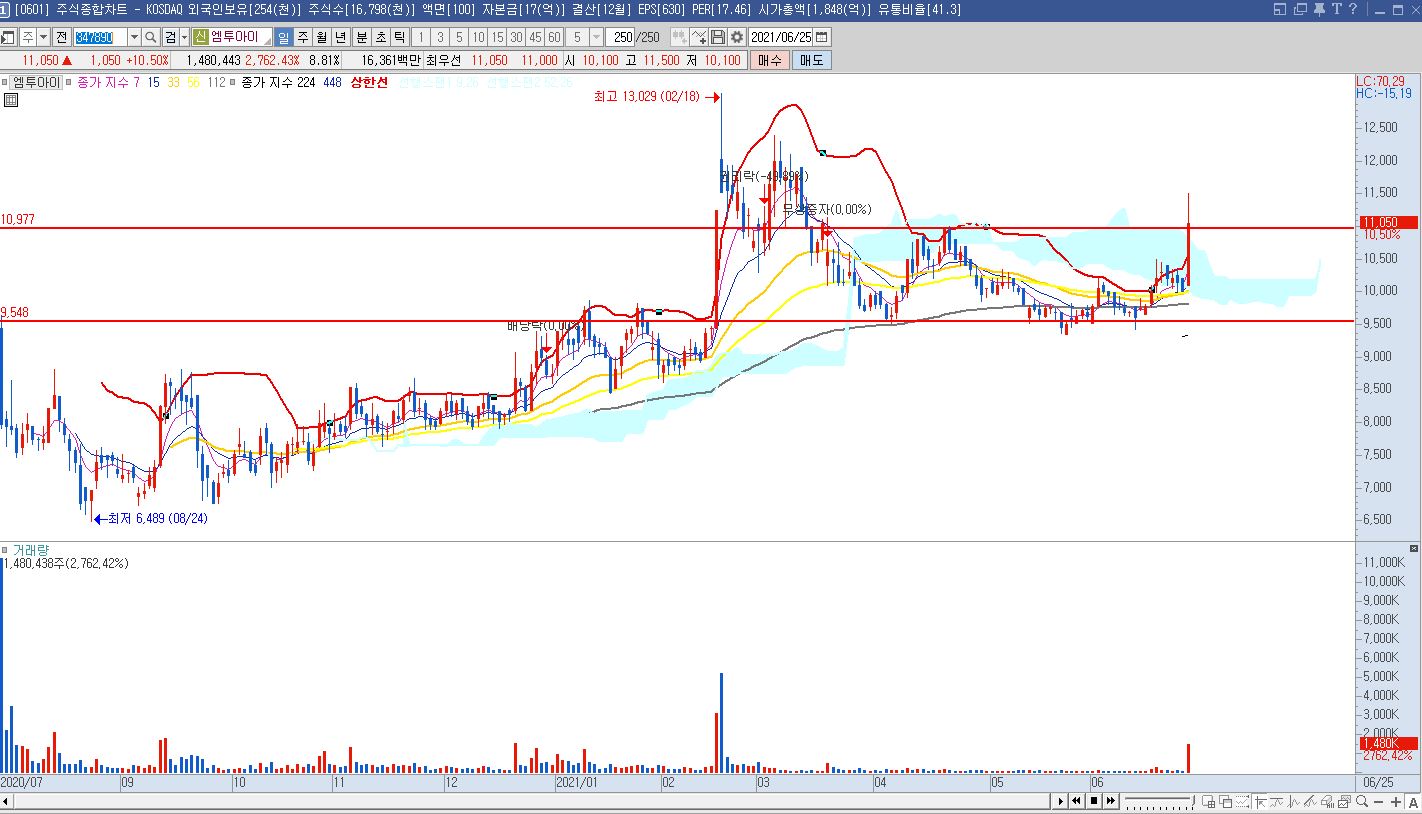Click the fast-forward button in bottom bar
Screen dimensions: 1422x814
[x=1111, y=801]
